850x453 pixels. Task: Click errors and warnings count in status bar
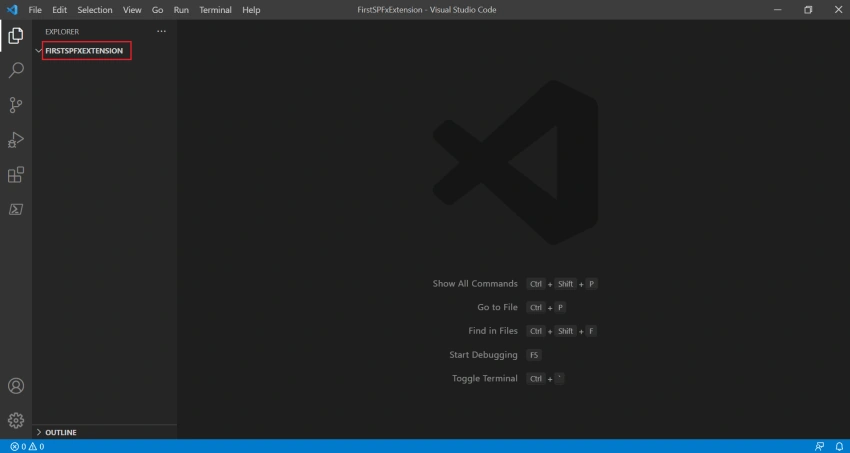pos(27,446)
